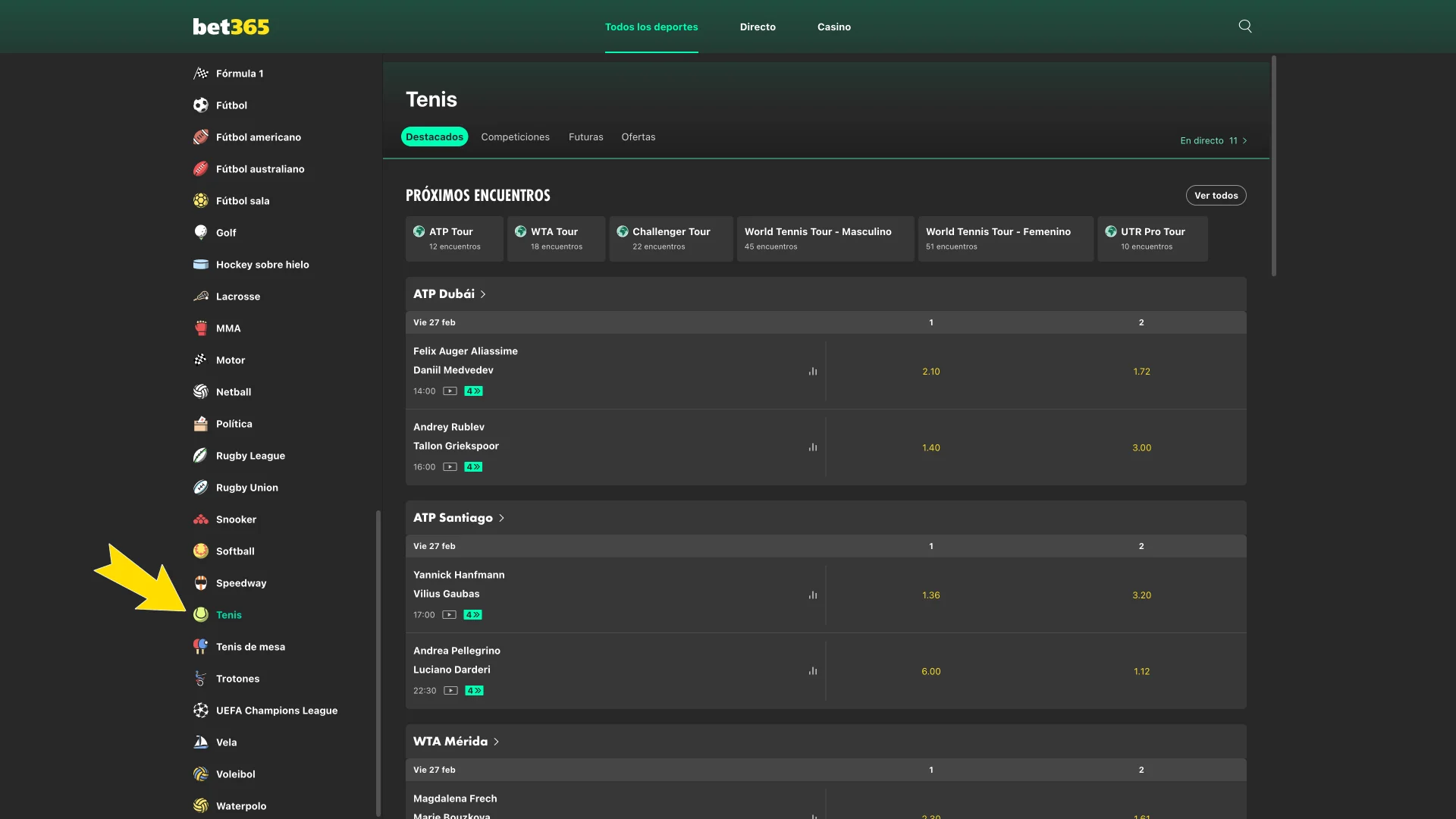Screen dimensions: 1456x819
Task: Click the search magnifier icon
Action: pos(1244,25)
